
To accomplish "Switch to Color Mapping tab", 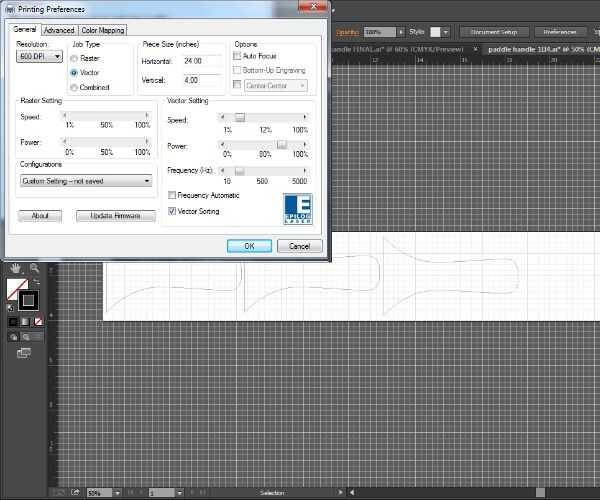I will (103, 30).
